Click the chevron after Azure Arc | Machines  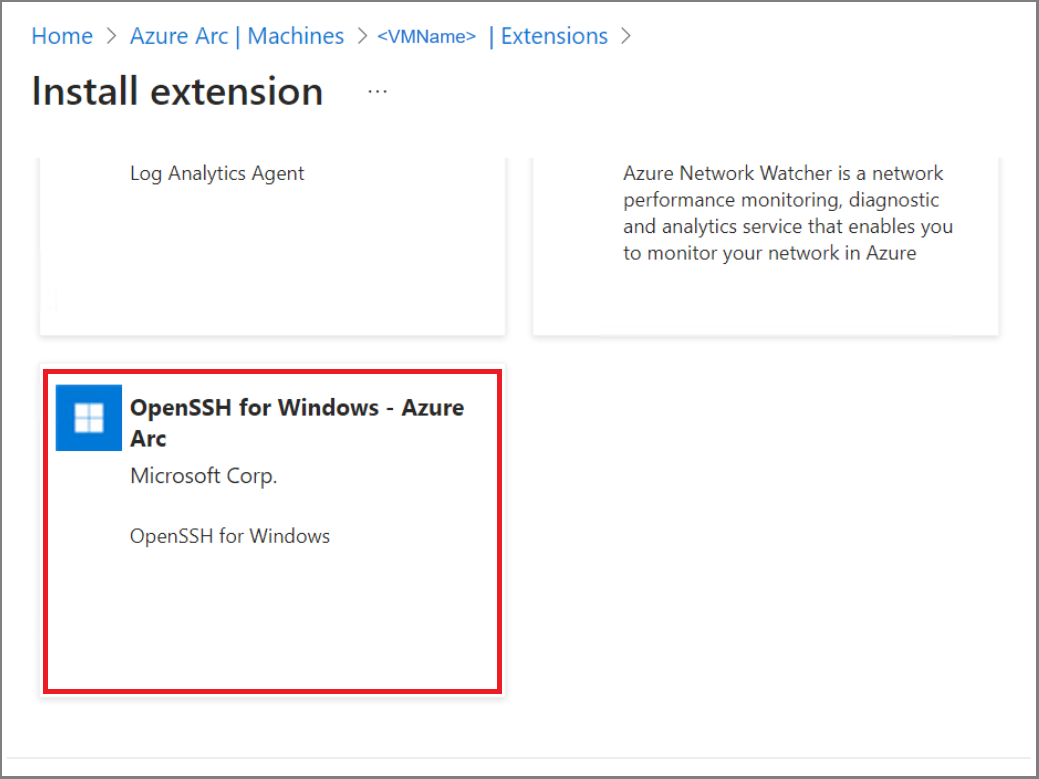tap(361, 37)
